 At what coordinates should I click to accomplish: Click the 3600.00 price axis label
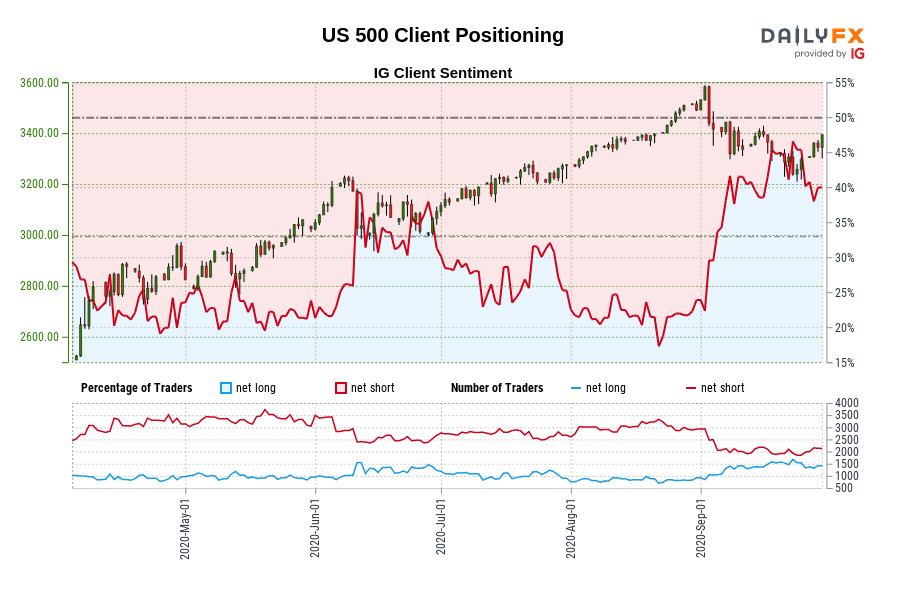(x=39, y=83)
